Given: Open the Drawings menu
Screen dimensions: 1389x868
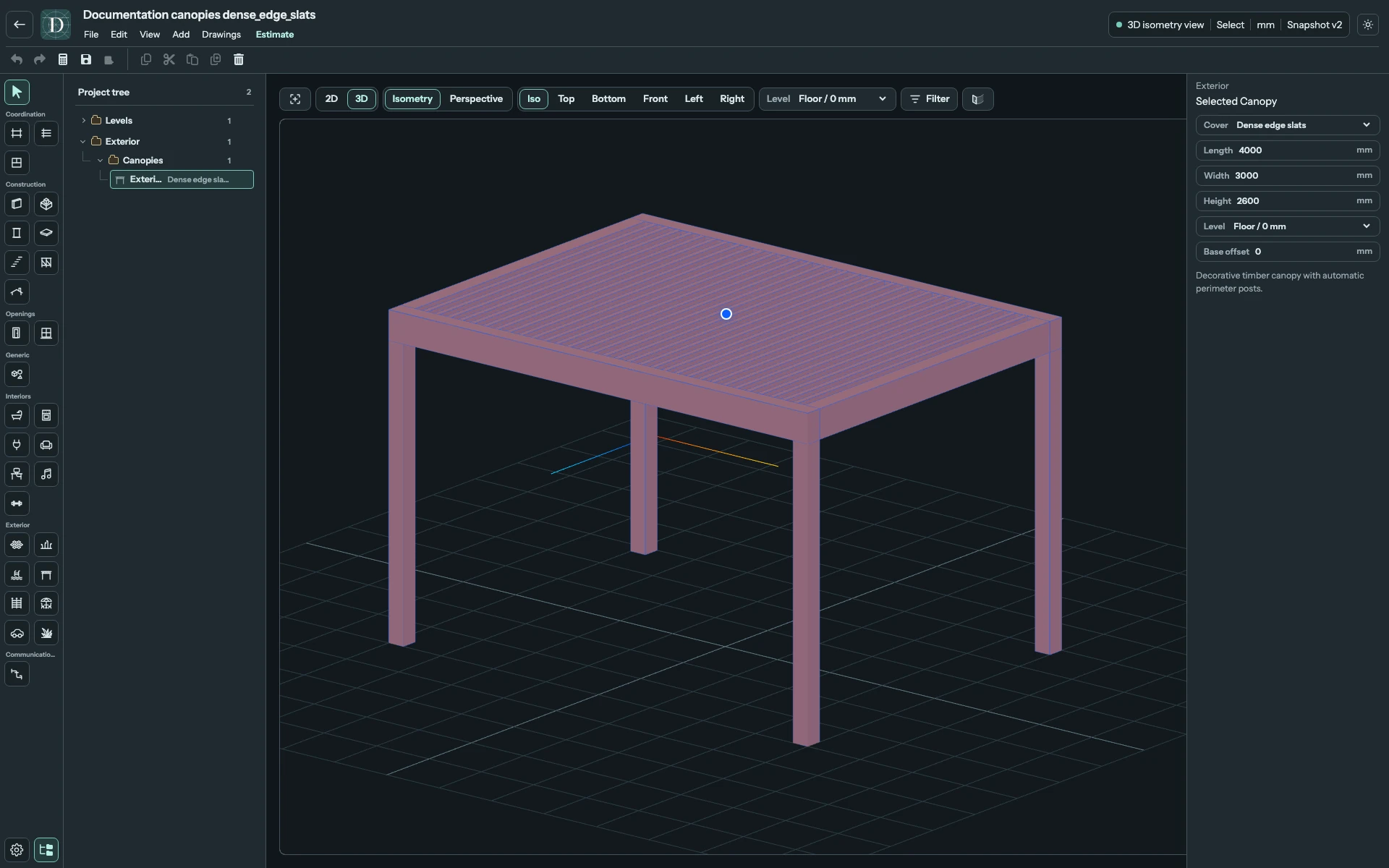Looking at the screenshot, I should point(221,35).
